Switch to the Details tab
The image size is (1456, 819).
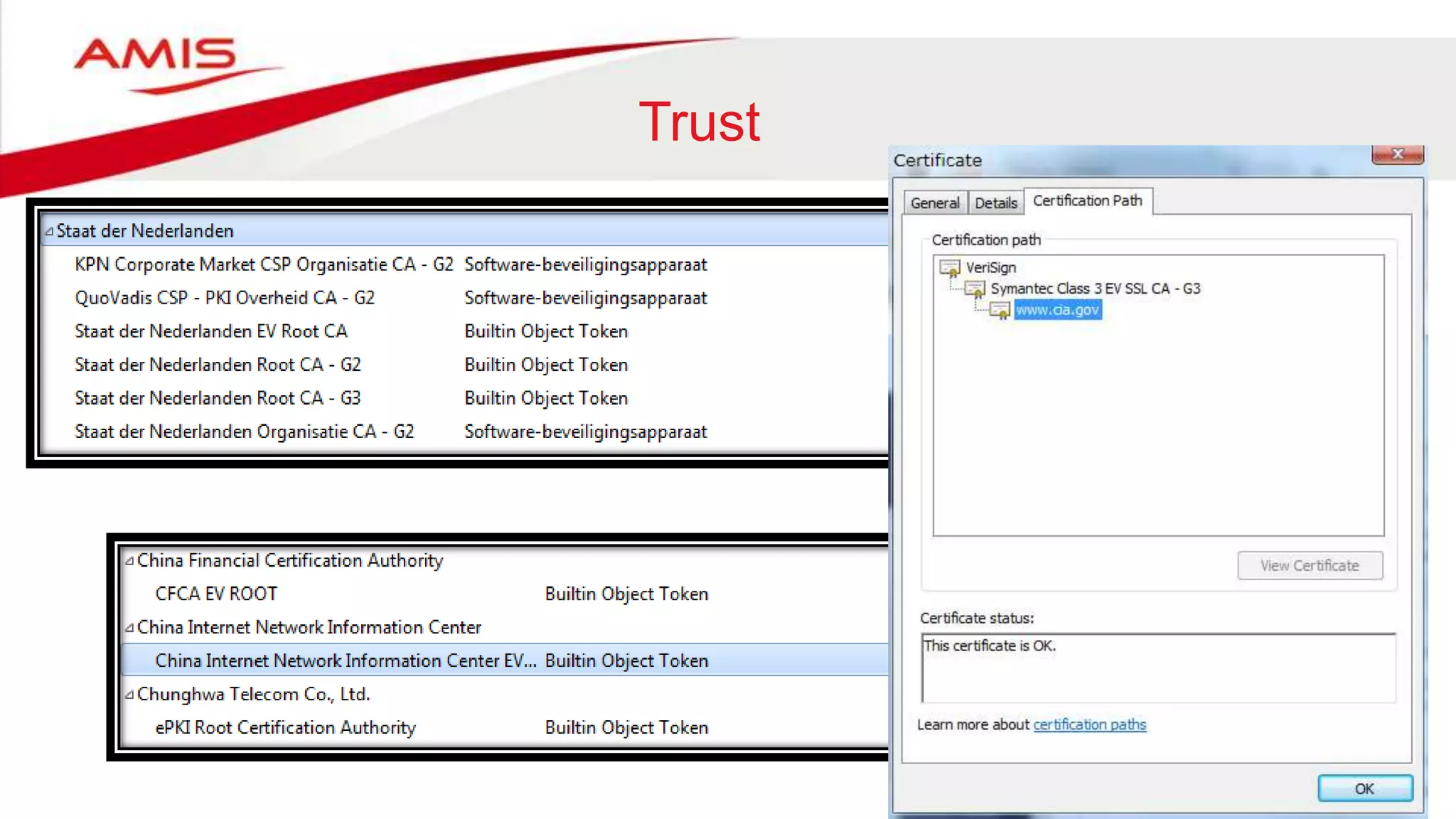coord(995,203)
